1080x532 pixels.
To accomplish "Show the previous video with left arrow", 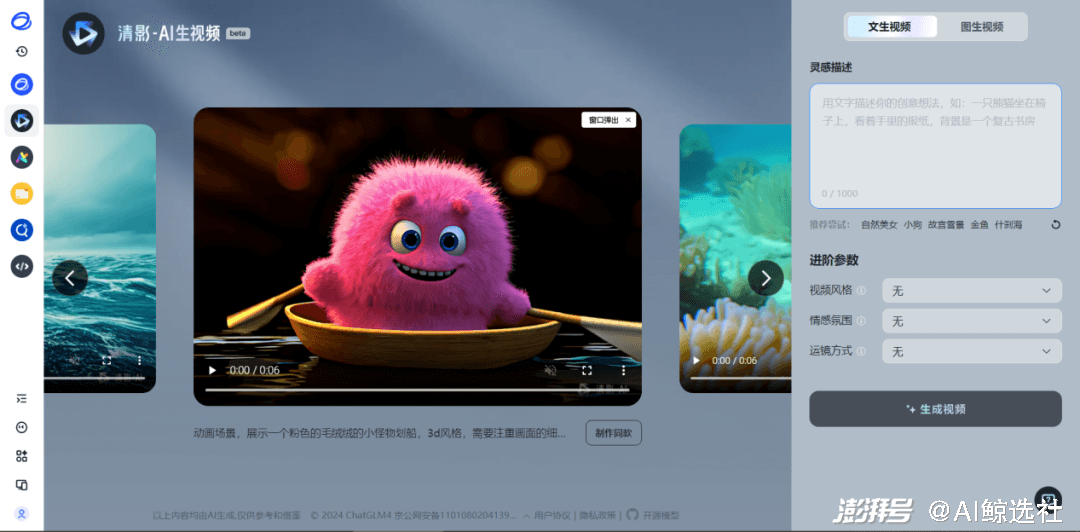I will [x=70, y=278].
